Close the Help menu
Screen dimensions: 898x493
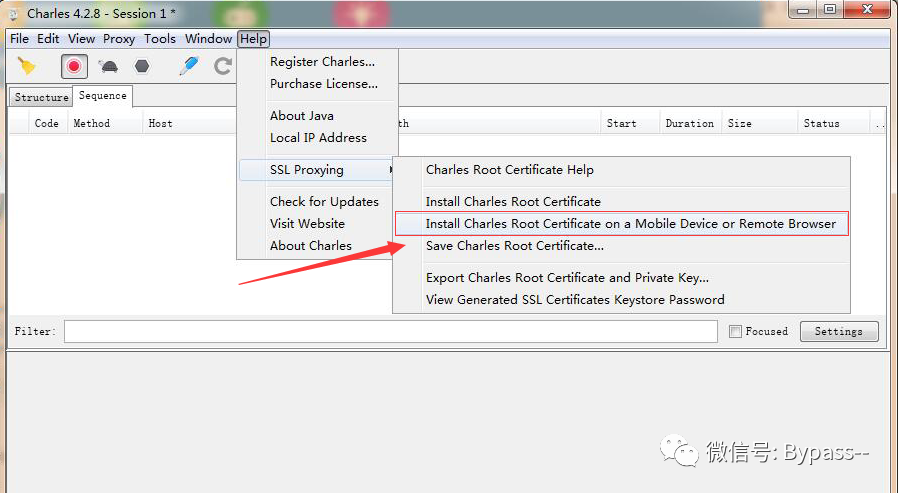point(254,39)
